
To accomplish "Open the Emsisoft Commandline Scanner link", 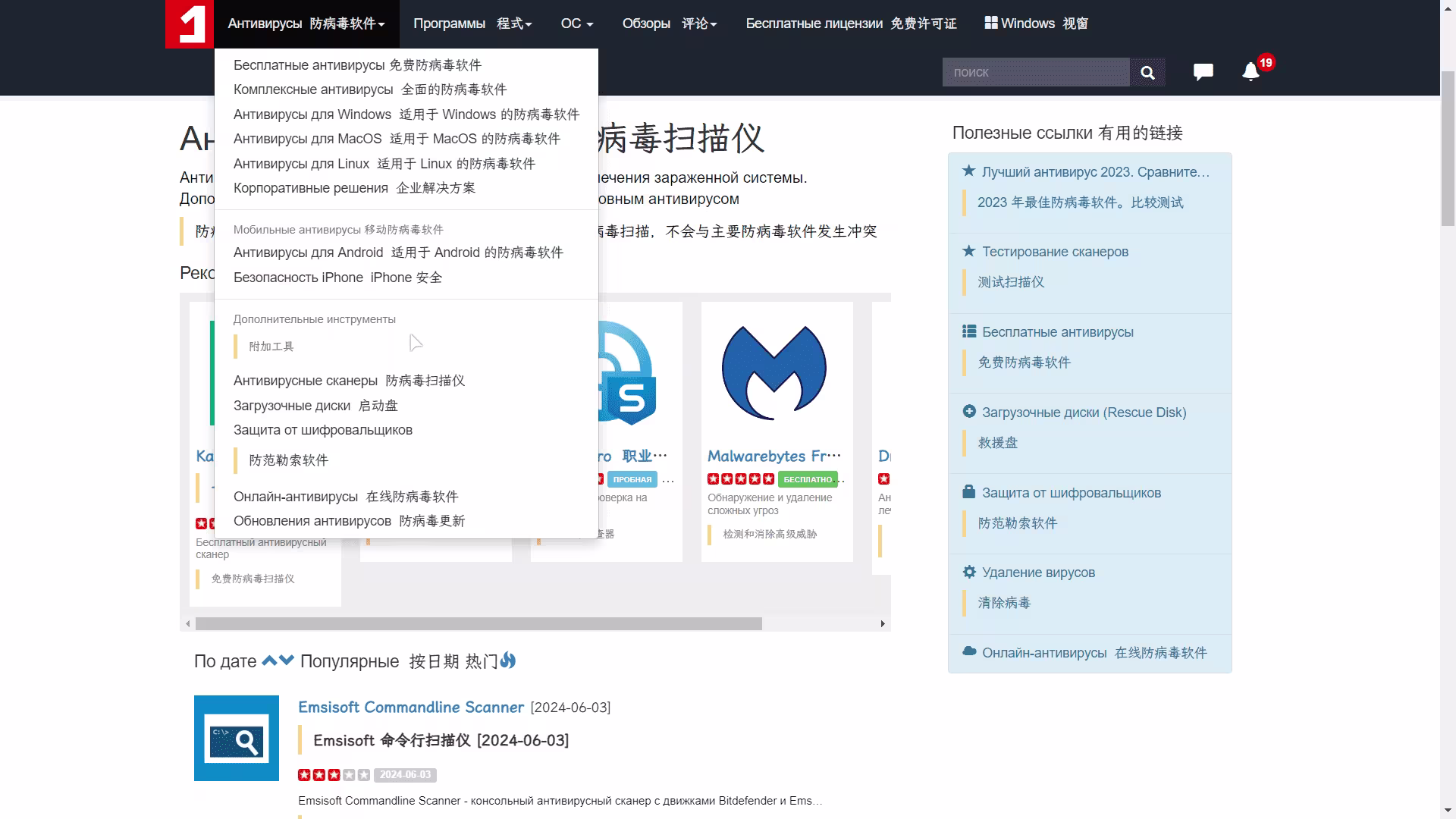I will click(x=410, y=707).
